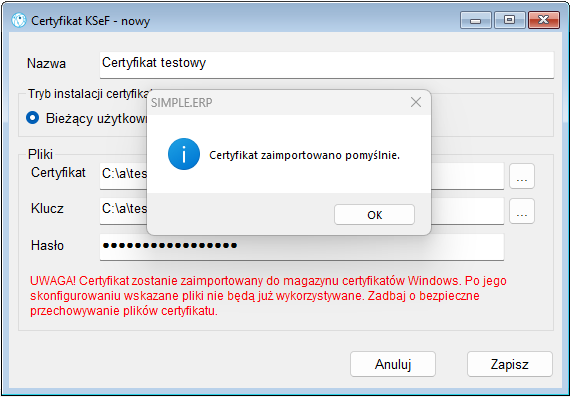Viewport: 570px width, 397px height.
Task: Click the red UWAGA warning text
Action: click(x=268, y=296)
